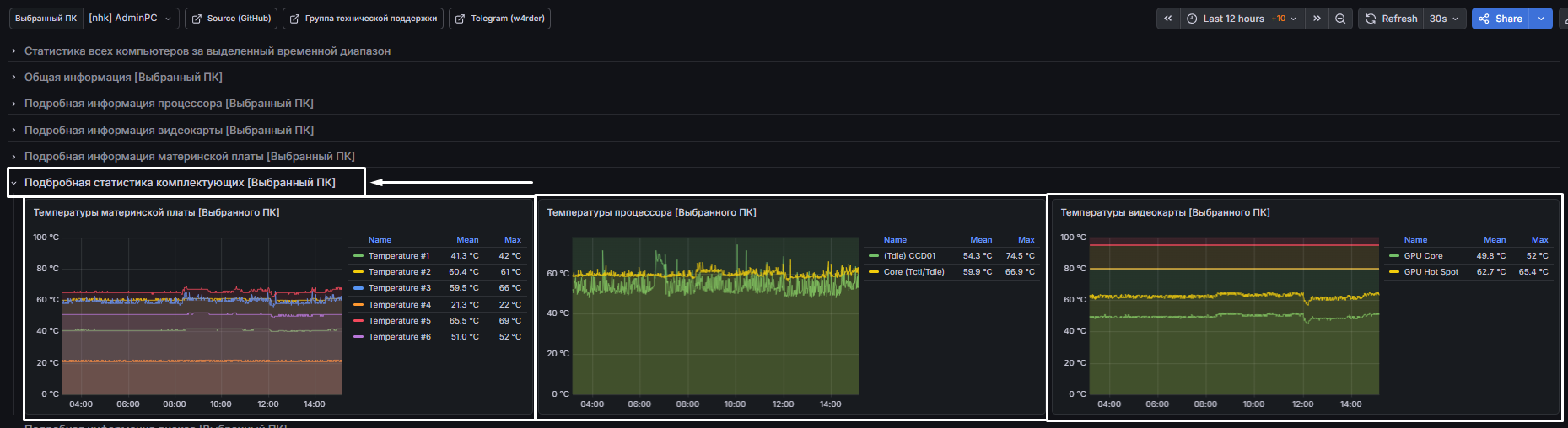Open the 30s refresh interval dropdown
Screen dimensions: 1568x428
click(x=1444, y=19)
